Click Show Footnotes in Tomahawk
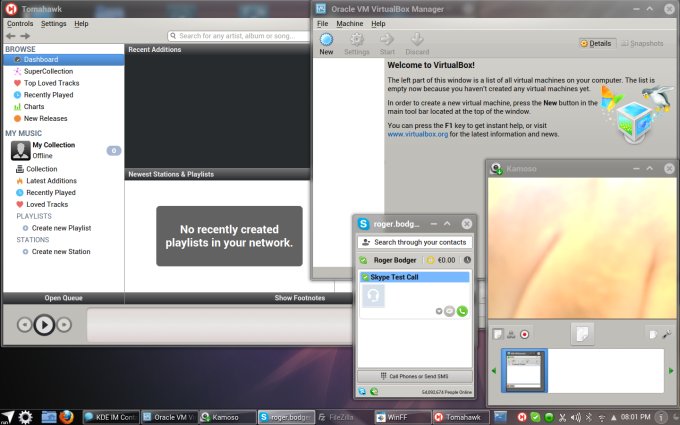 click(x=300, y=298)
